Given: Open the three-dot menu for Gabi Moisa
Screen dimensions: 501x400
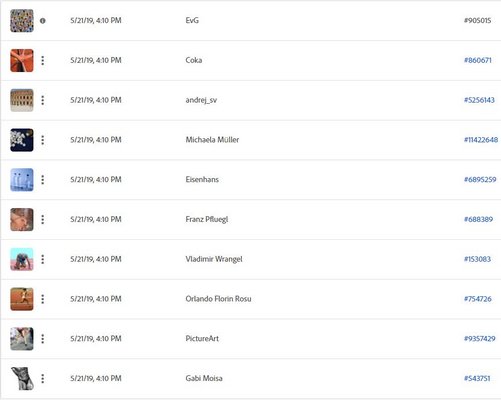Looking at the screenshot, I should (43, 378).
